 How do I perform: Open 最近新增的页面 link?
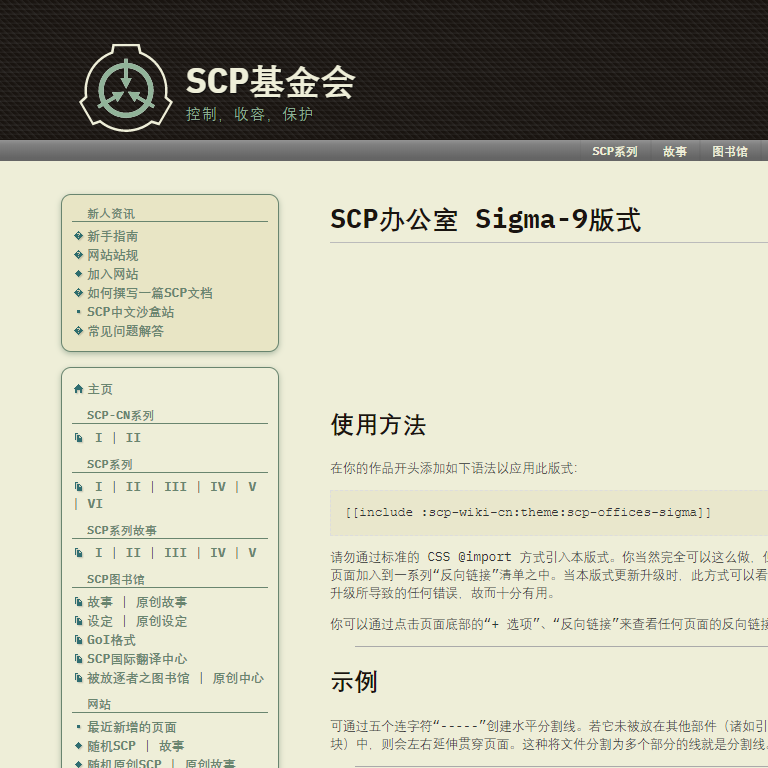click(x=131, y=727)
